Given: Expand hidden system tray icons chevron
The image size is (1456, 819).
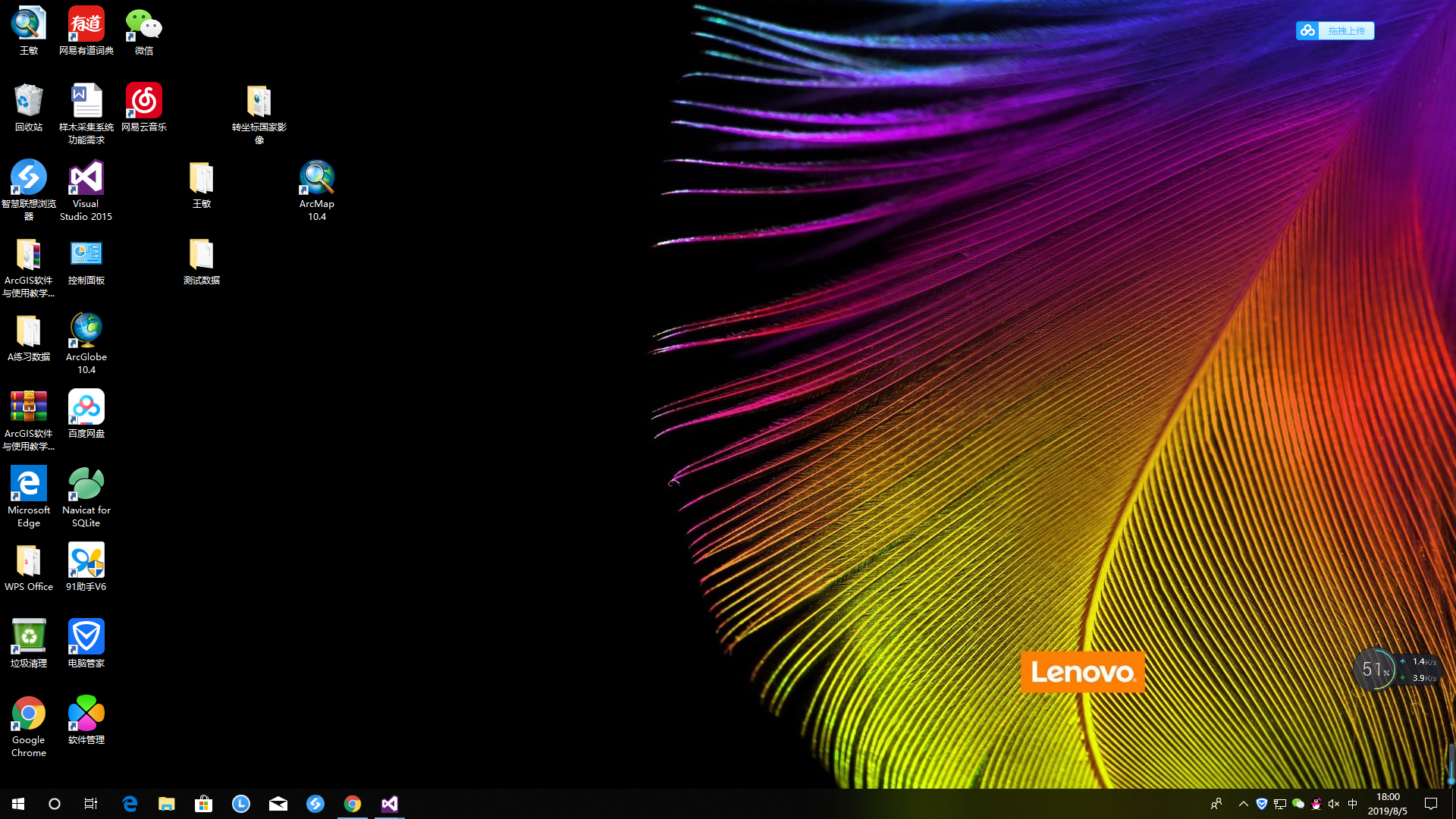Looking at the screenshot, I should point(1243,804).
